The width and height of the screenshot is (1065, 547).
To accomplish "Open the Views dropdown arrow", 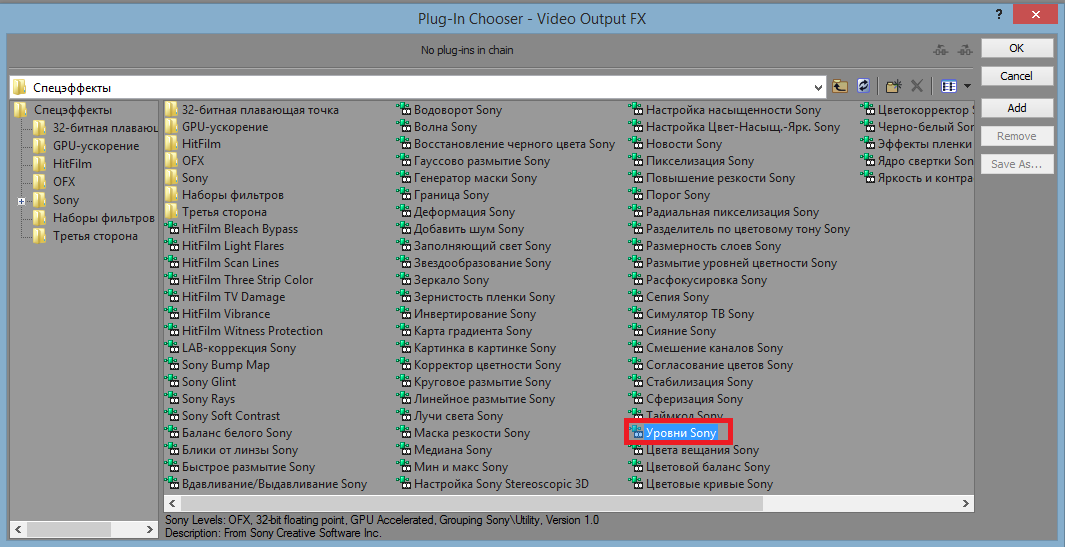I will pos(967,87).
